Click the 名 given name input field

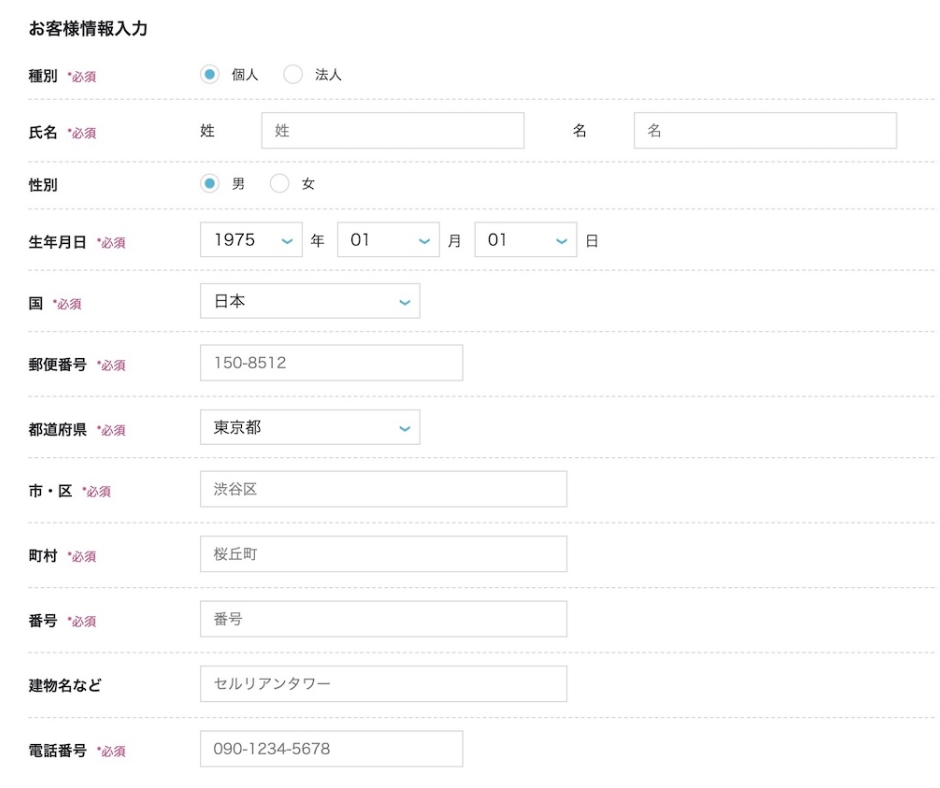(766, 131)
